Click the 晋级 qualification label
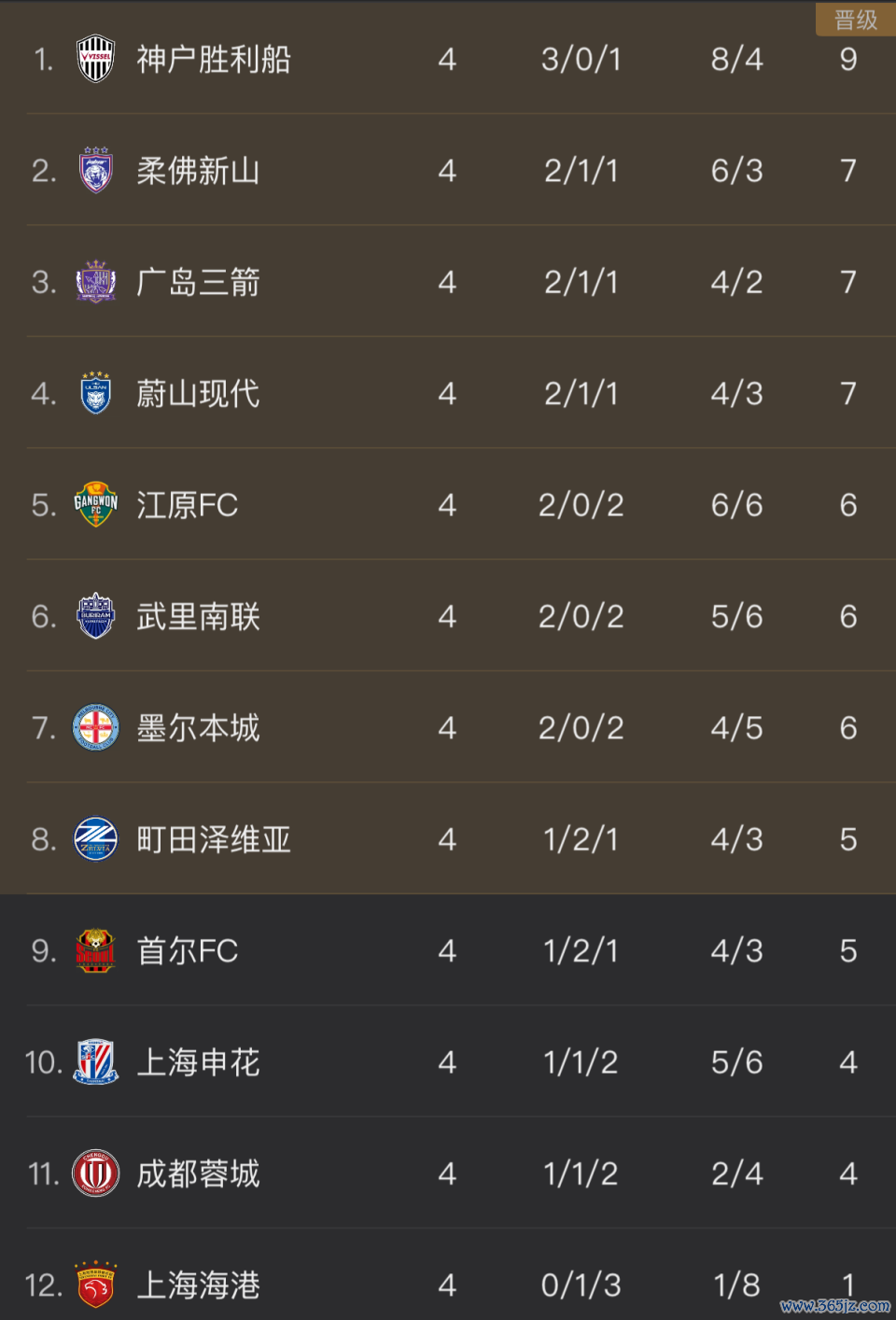This screenshot has height=1320, width=896. (855, 20)
